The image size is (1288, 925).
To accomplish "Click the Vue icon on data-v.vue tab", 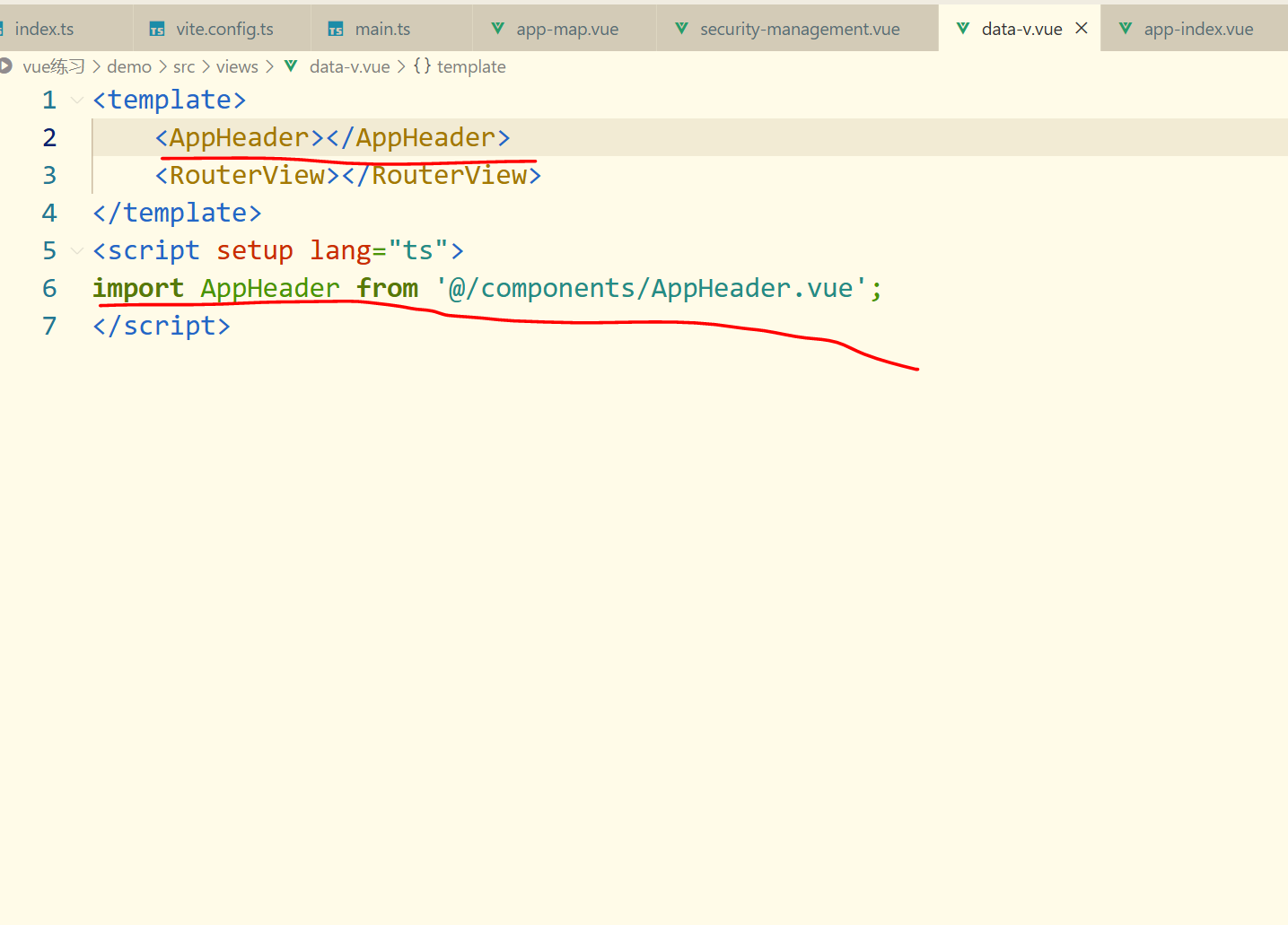I will (x=963, y=29).
